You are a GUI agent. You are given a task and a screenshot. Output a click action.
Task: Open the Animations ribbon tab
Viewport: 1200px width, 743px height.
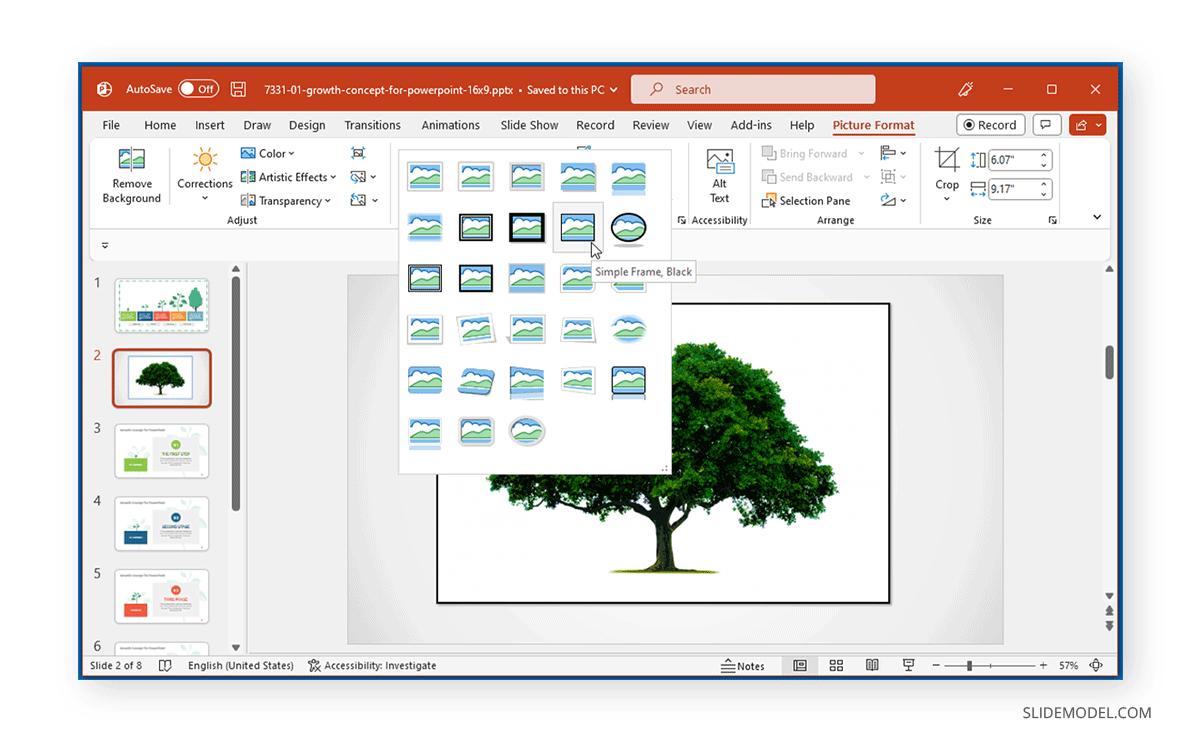tap(450, 125)
